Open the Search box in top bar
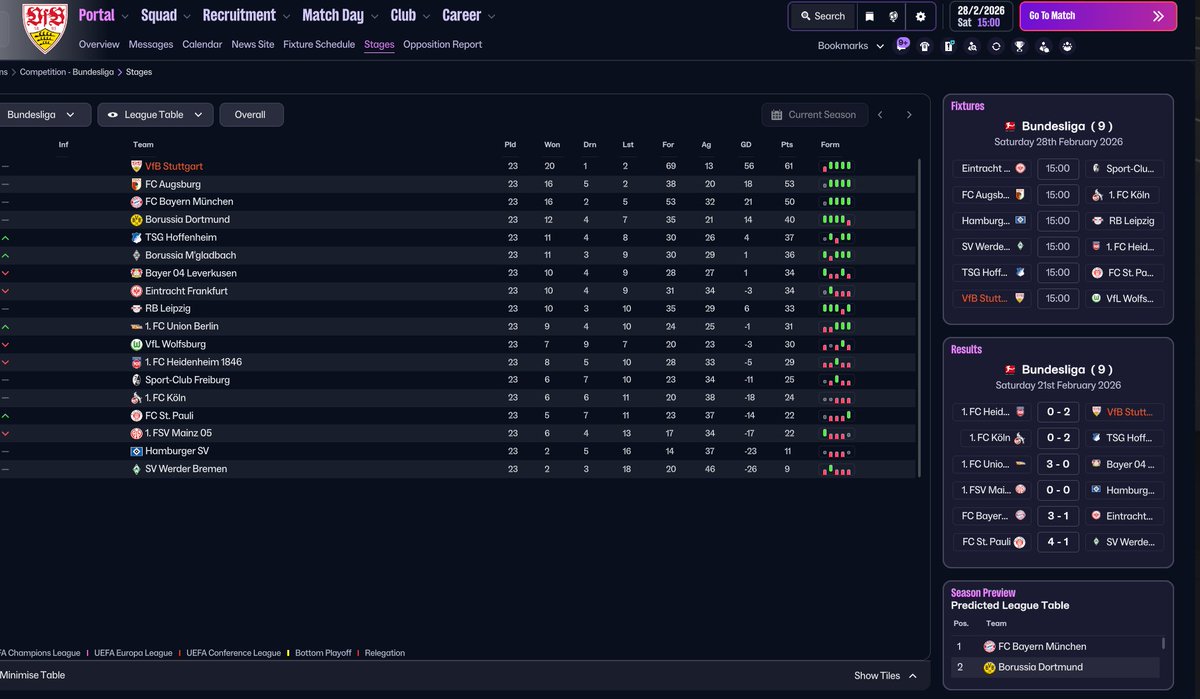Image resolution: width=1200 pixels, height=699 pixels. [x=822, y=16]
